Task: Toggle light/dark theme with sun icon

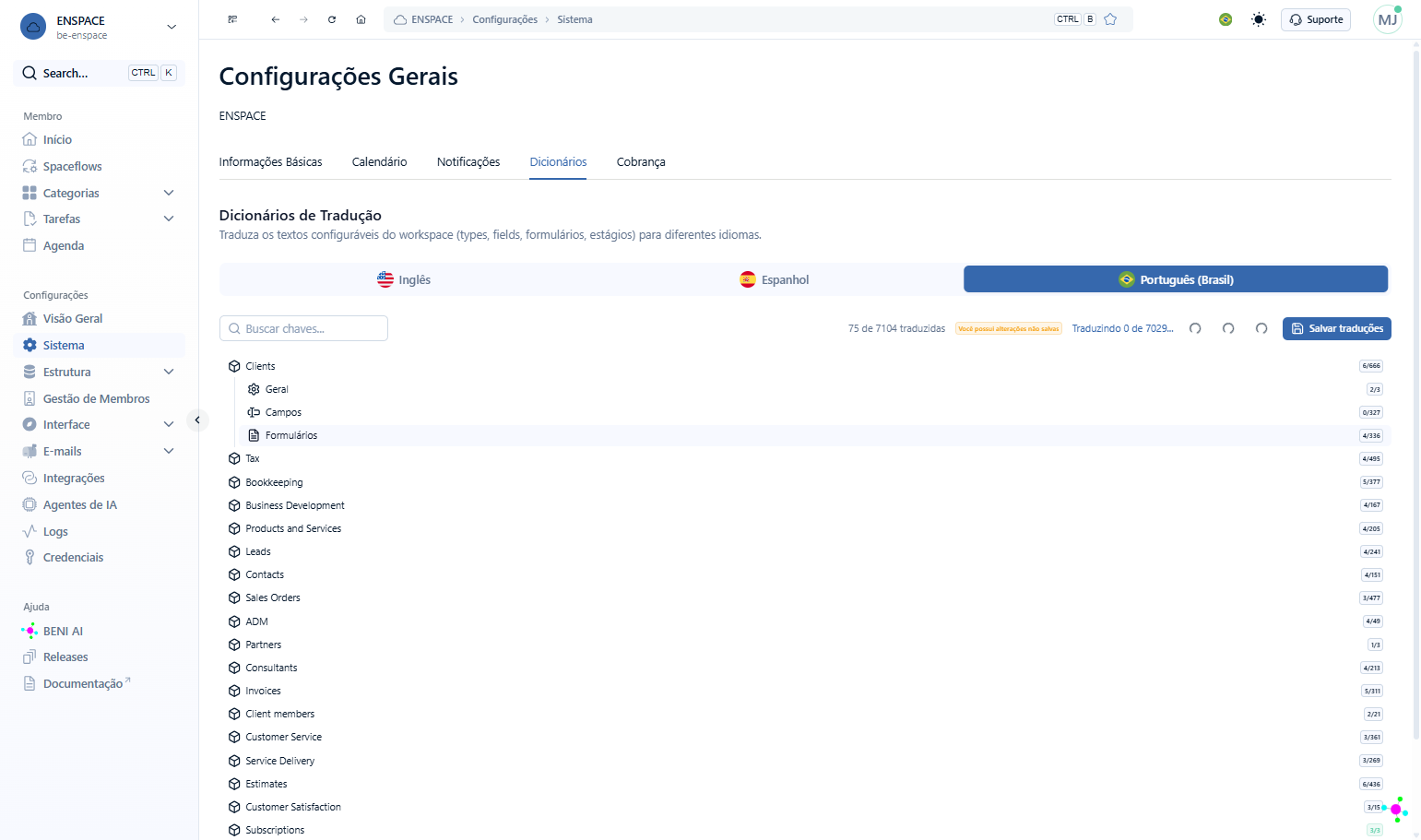Action: [x=1259, y=19]
